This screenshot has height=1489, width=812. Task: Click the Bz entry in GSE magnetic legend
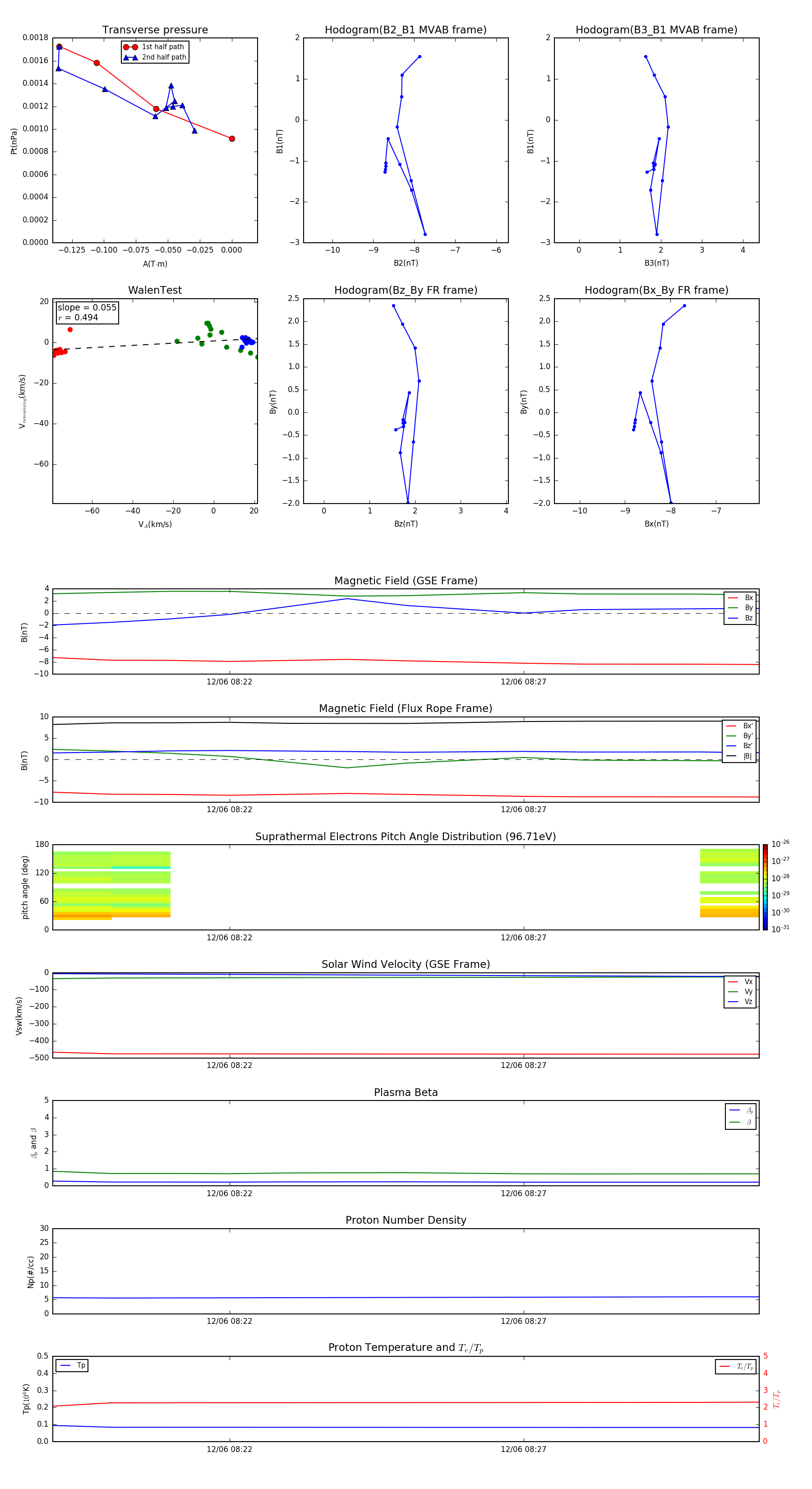740,618
